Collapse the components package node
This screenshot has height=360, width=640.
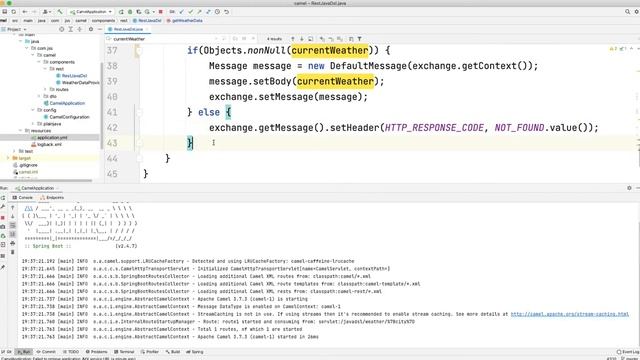[x=39, y=62]
